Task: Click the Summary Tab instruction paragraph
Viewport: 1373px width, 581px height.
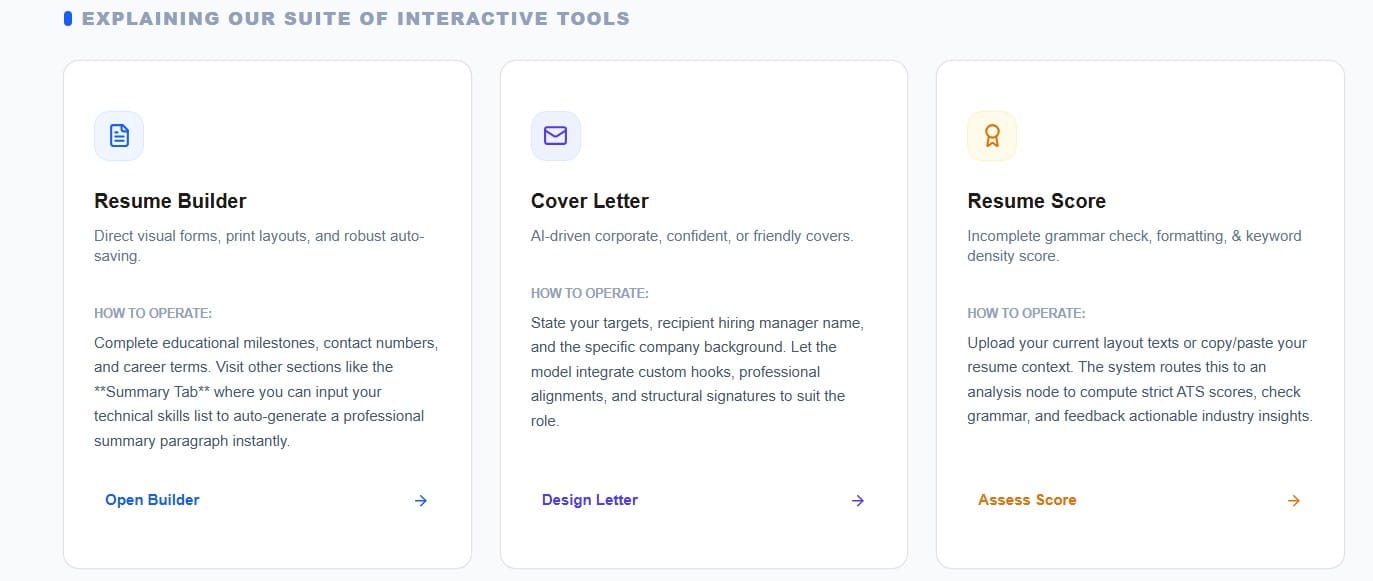Action: pyautogui.click(x=266, y=392)
